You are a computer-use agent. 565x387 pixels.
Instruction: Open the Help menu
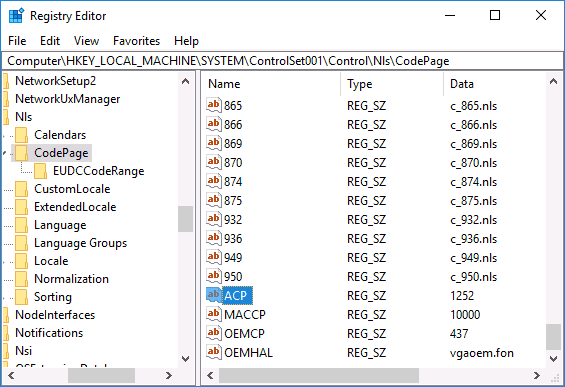(x=186, y=41)
